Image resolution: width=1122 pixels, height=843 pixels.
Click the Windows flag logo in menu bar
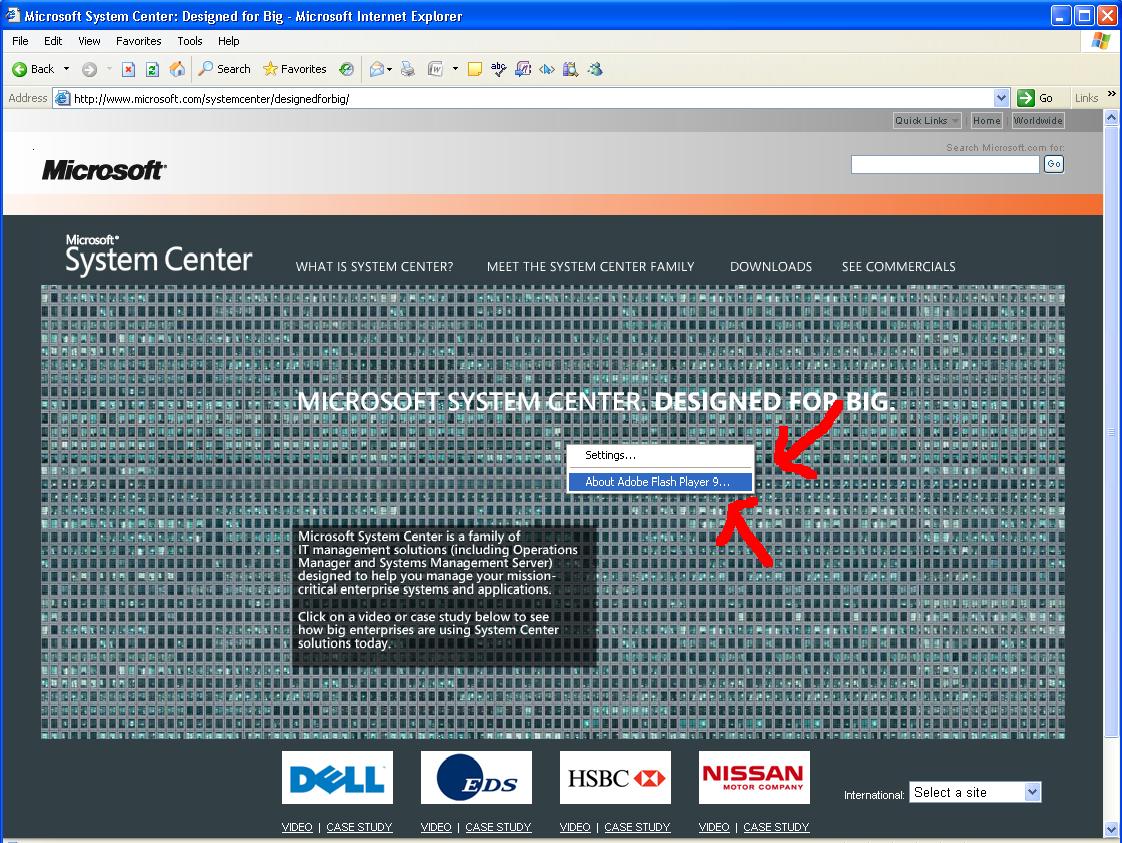pyautogui.click(x=1101, y=41)
